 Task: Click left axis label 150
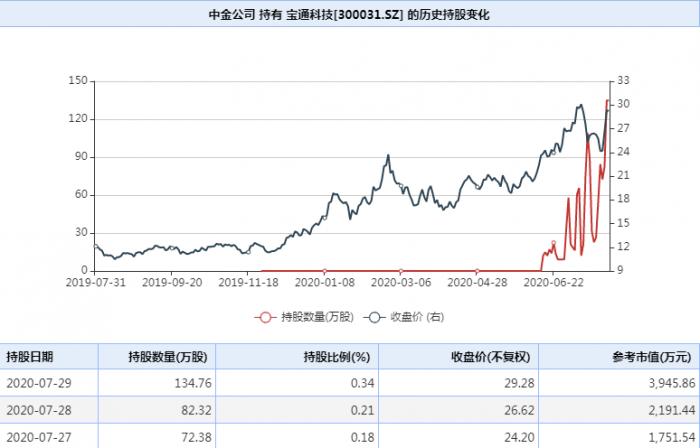pos(78,81)
